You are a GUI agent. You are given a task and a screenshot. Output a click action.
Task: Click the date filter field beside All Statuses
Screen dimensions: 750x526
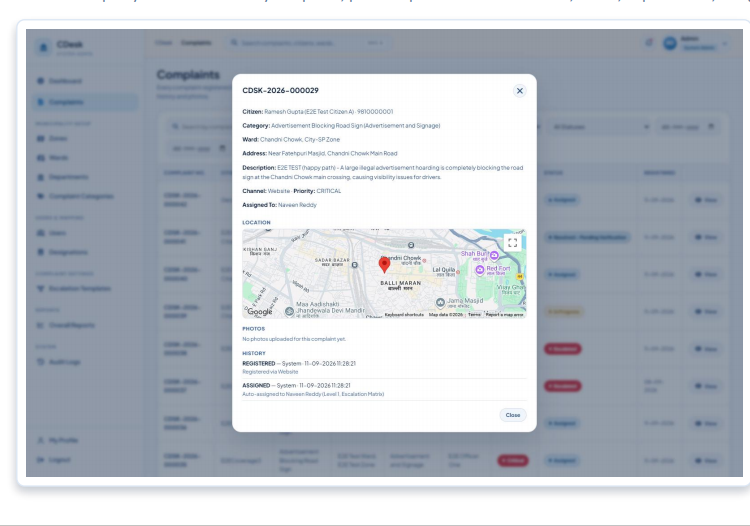pyautogui.click(x=688, y=127)
